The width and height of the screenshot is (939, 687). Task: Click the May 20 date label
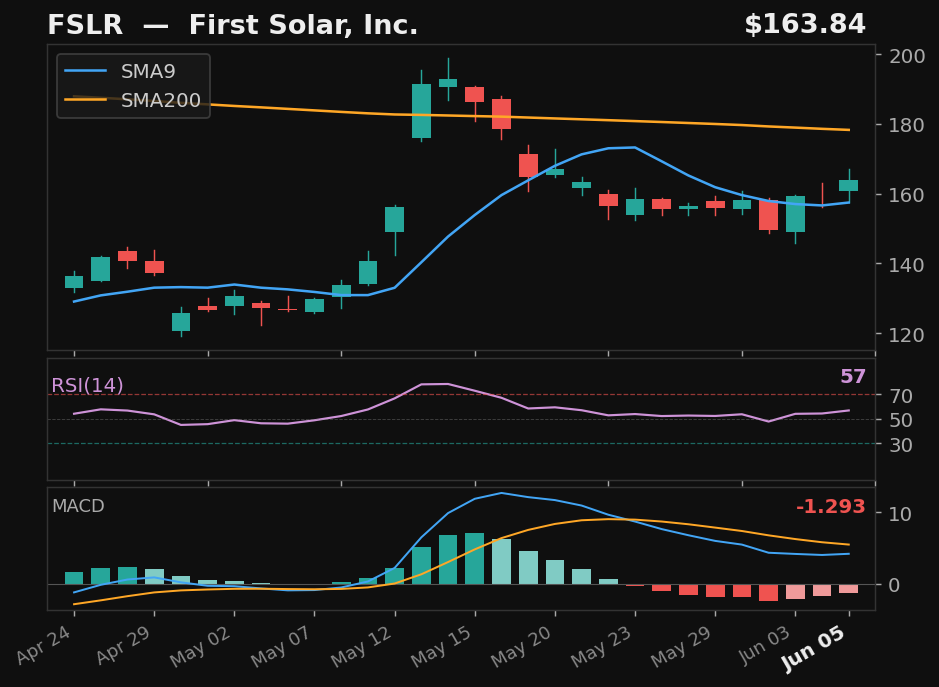[x=523, y=646]
